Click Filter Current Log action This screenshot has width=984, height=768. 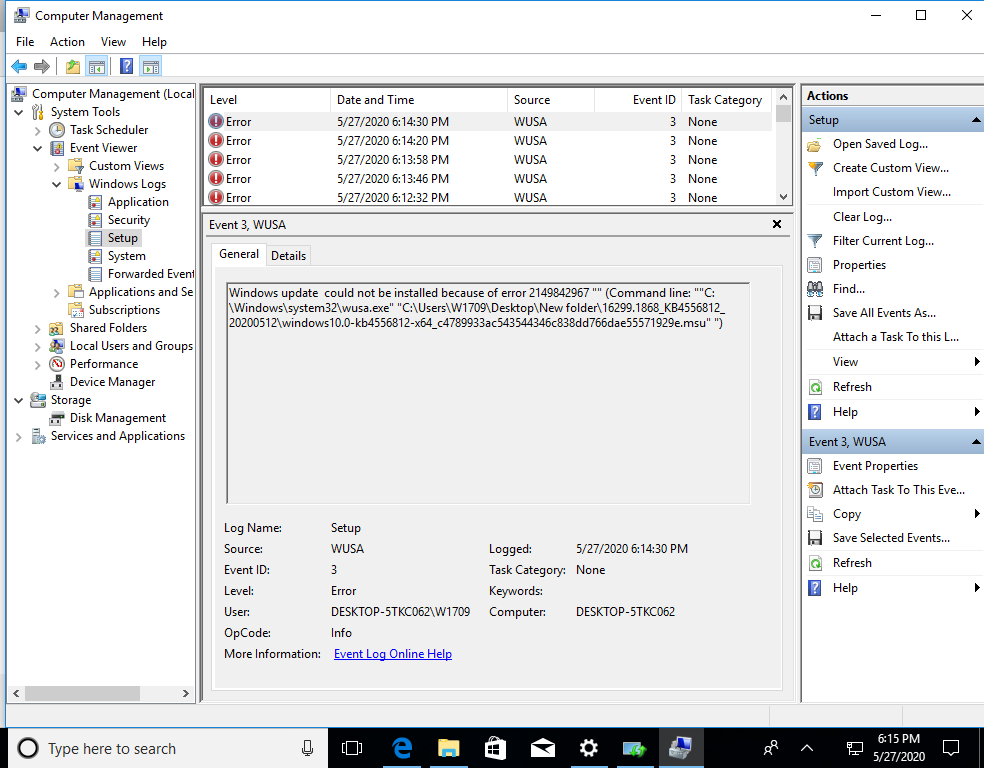883,241
